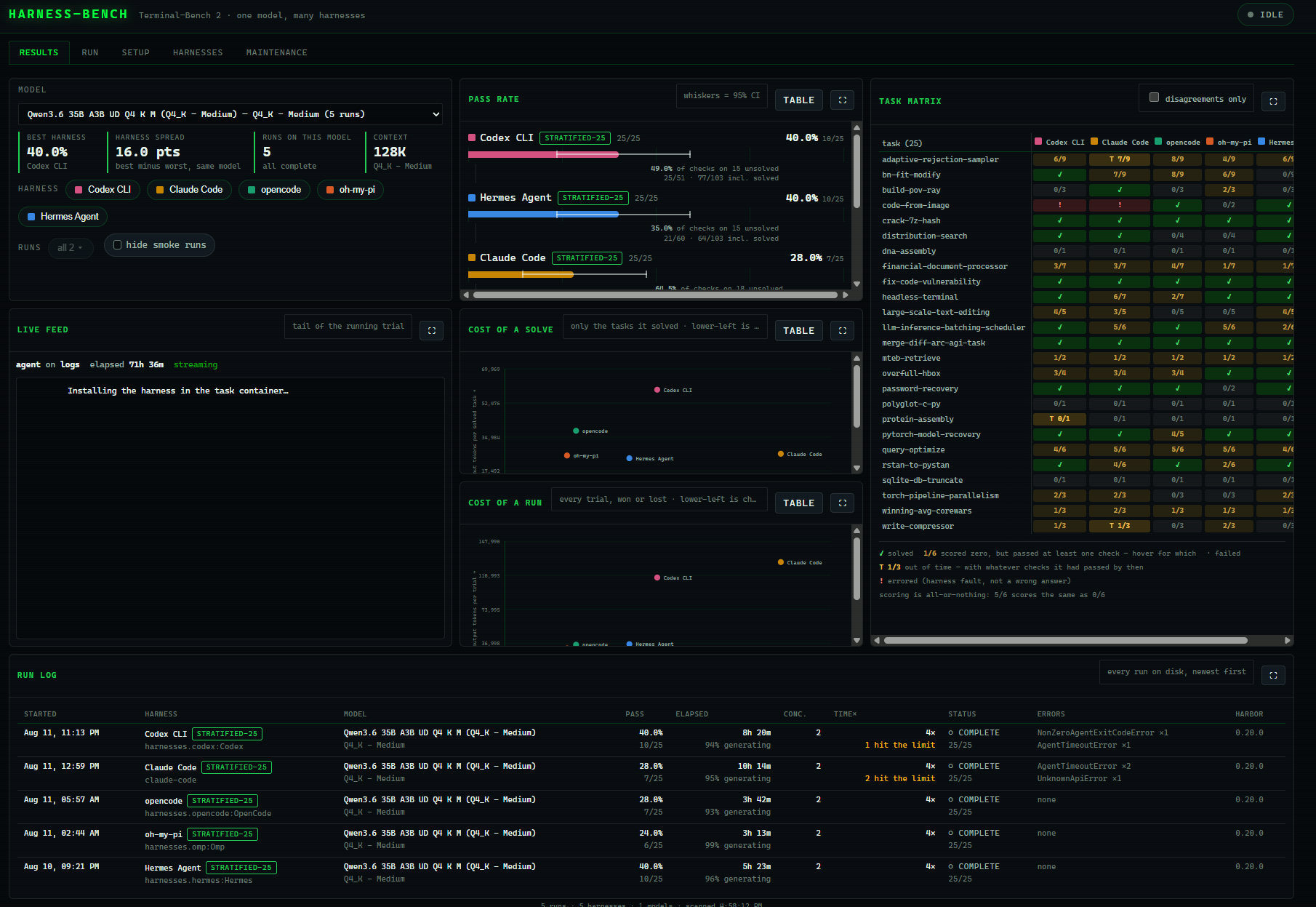Click the errored cell for code-from-image under Codex CLI
Image resolution: width=1316 pixels, height=907 pixels.
pyautogui.click(x=1059, y=205)
